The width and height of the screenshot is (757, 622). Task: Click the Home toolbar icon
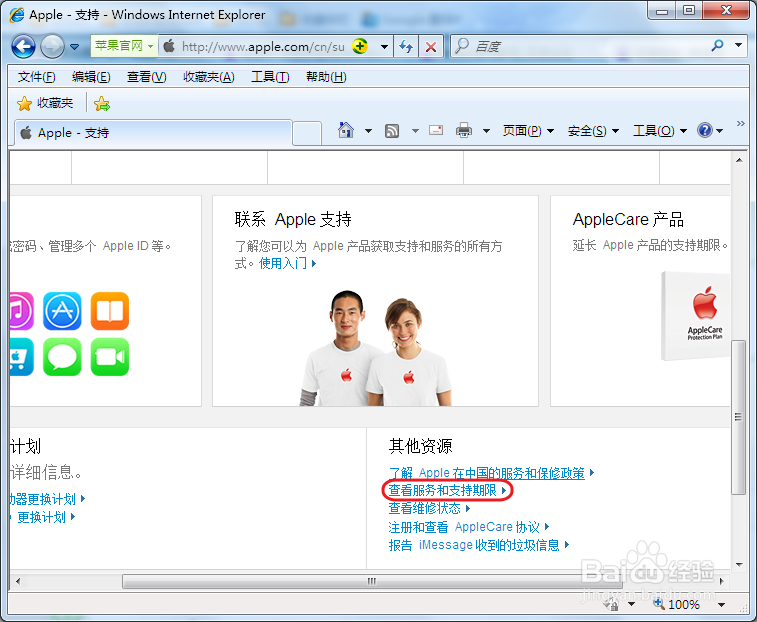pos(346,130)
